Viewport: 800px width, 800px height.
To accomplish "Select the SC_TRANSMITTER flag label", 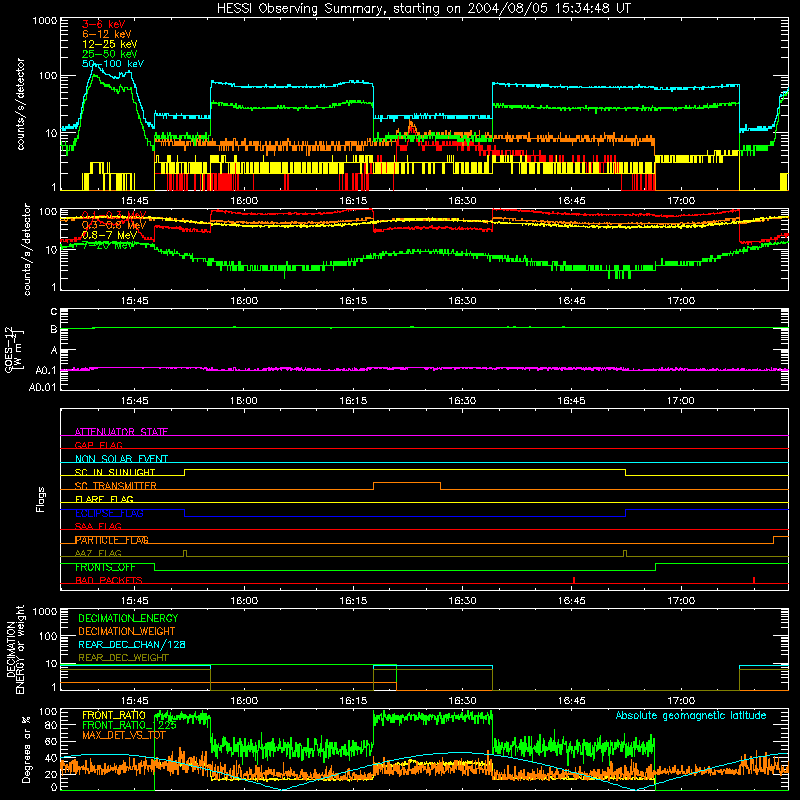I will pyautogui.click(x=115, y=486).
